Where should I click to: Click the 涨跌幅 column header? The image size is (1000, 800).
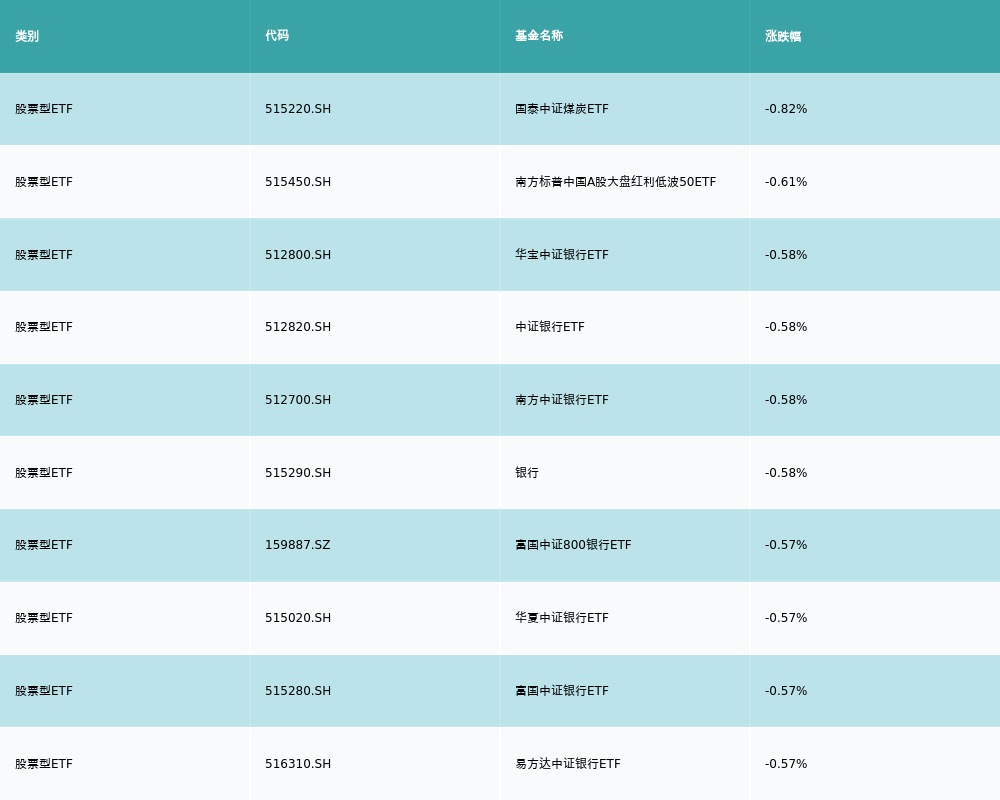tap(783, 36)
